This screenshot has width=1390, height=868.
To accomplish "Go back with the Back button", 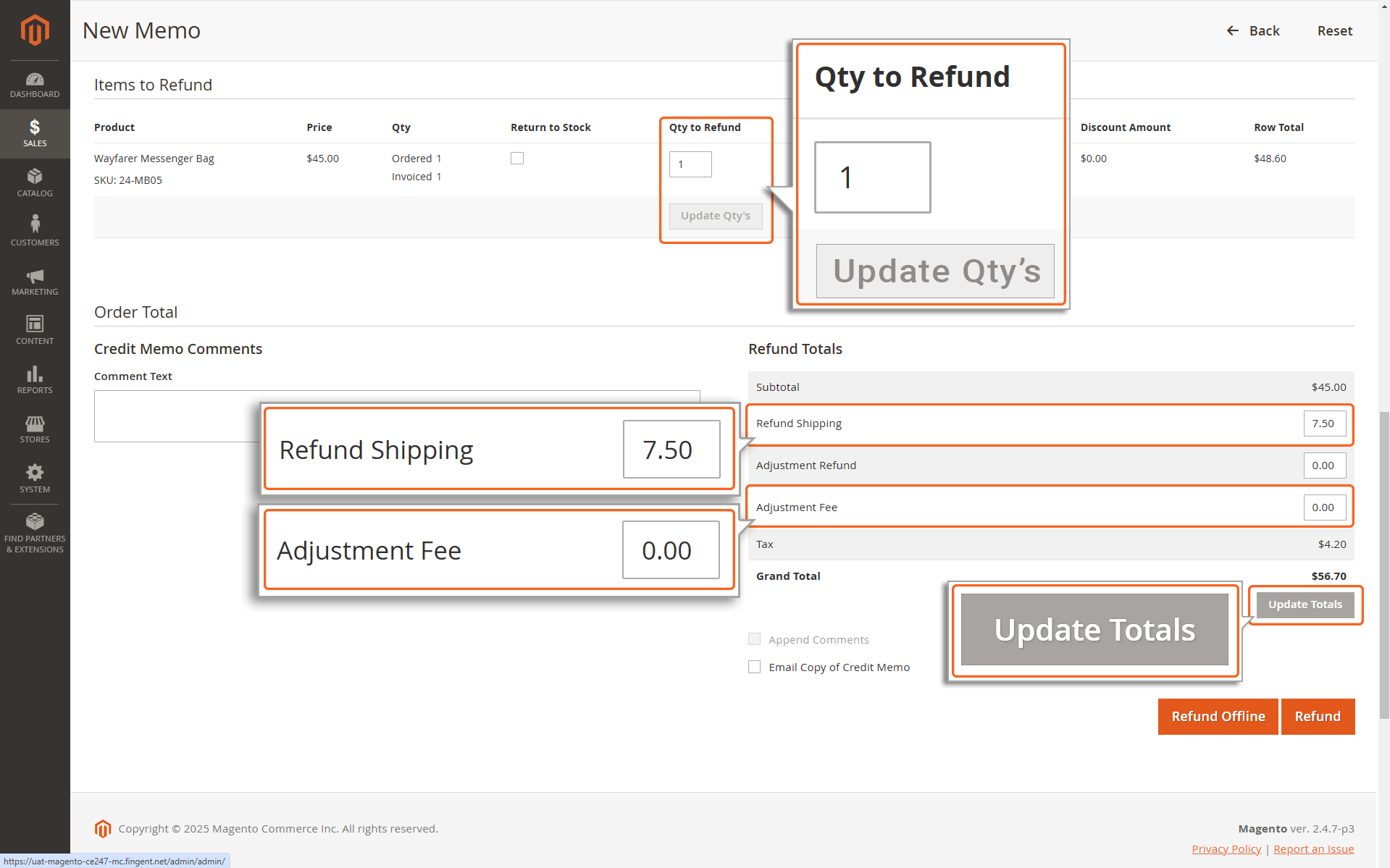I will coord(1253,30).
